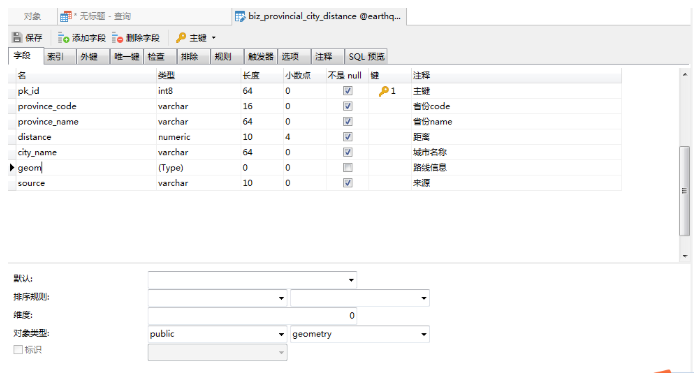The height and width of the screenshot is (379, 696).
Task: Click the Primary Key (主键) button
Action: (x=191, y=38)
